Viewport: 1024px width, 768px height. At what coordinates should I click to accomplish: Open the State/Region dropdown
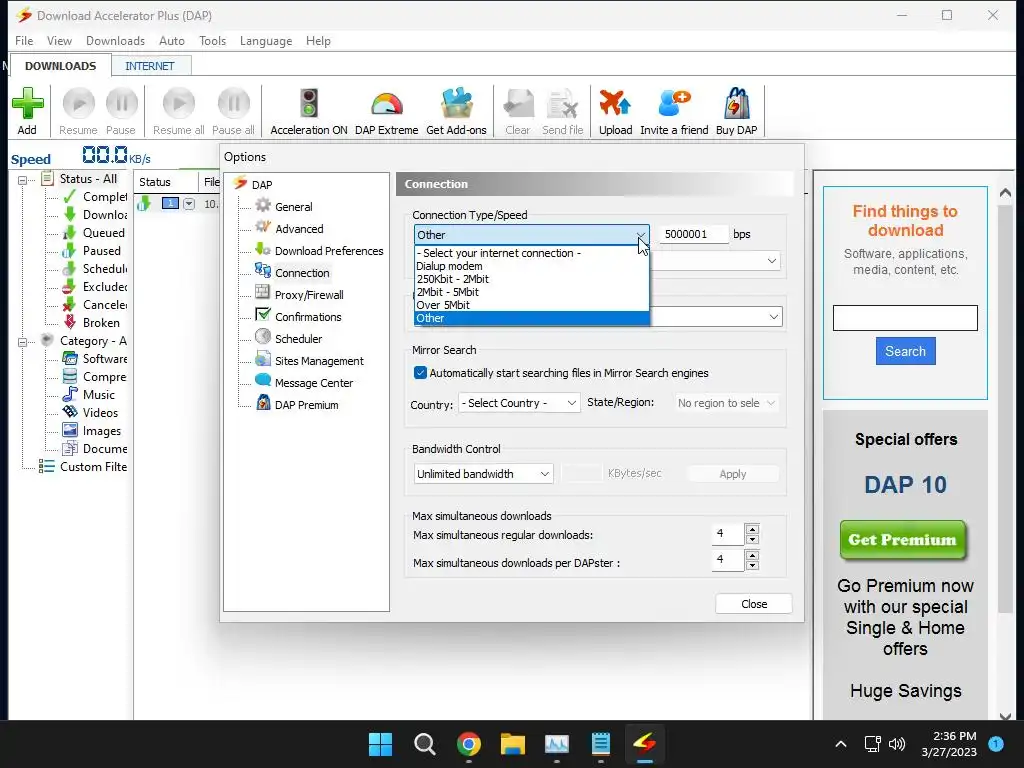[x=726, y=403]
